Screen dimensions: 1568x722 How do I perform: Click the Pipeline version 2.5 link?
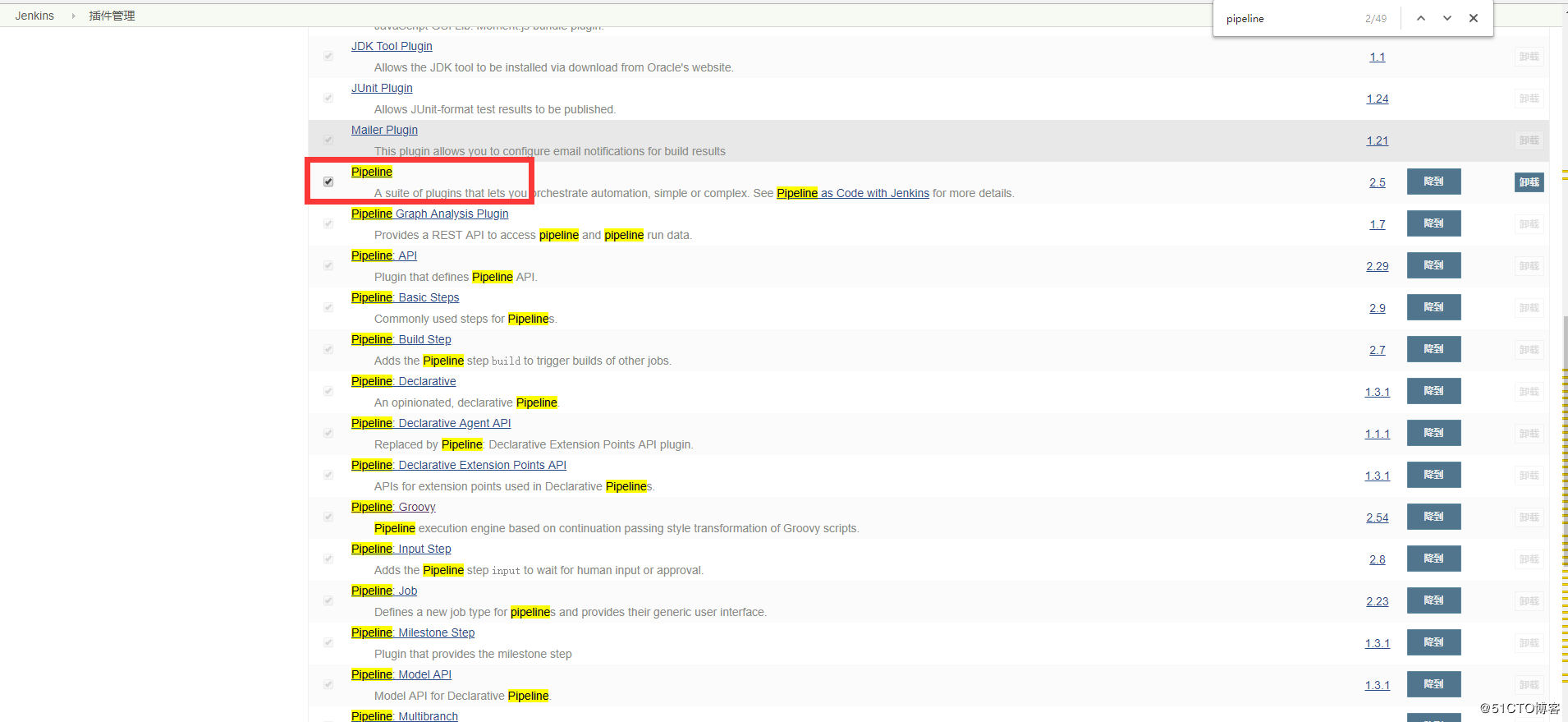(x=1378, y=182)
